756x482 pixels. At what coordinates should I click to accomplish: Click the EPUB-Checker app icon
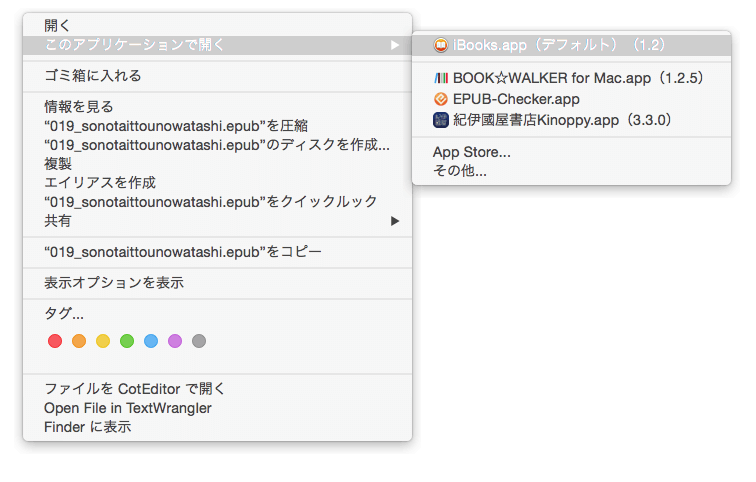[x=441, y=99]
